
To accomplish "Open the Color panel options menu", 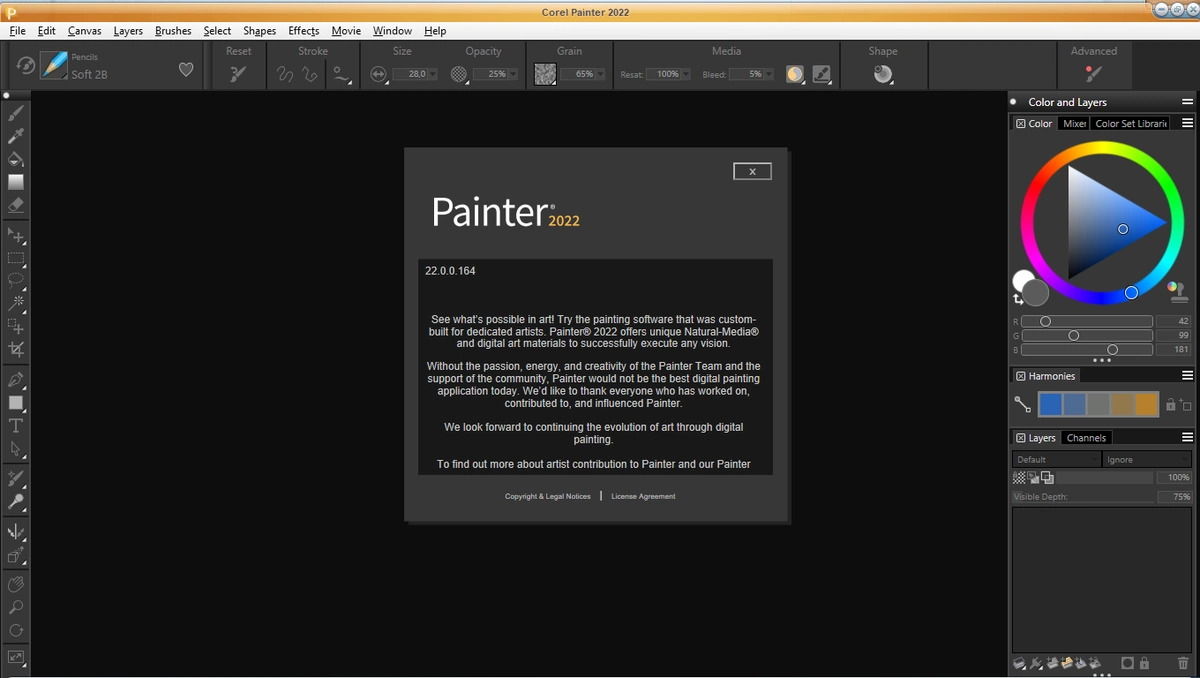I will pos(1187,124).
